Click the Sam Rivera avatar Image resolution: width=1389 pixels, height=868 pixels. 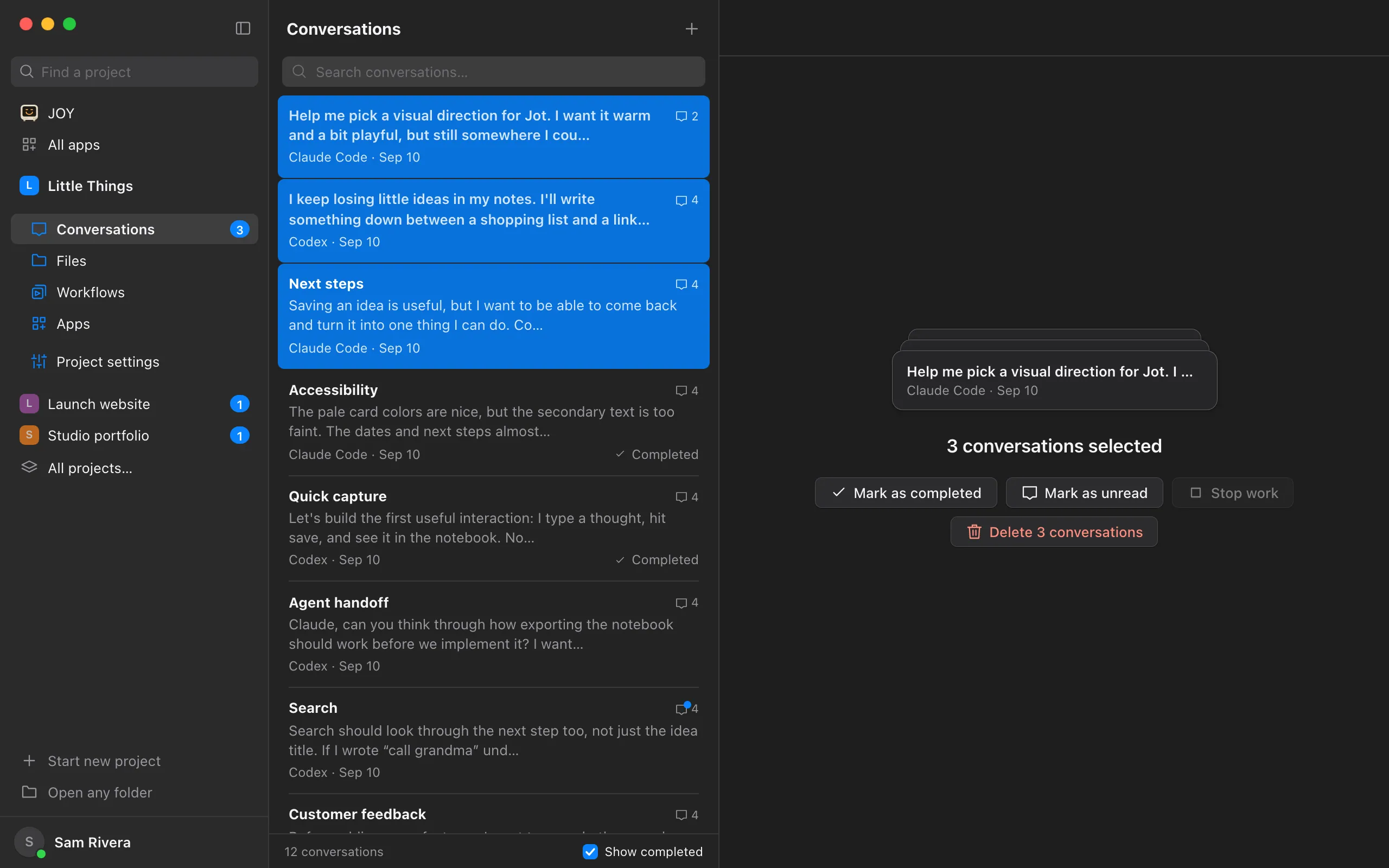pos(29,842)
